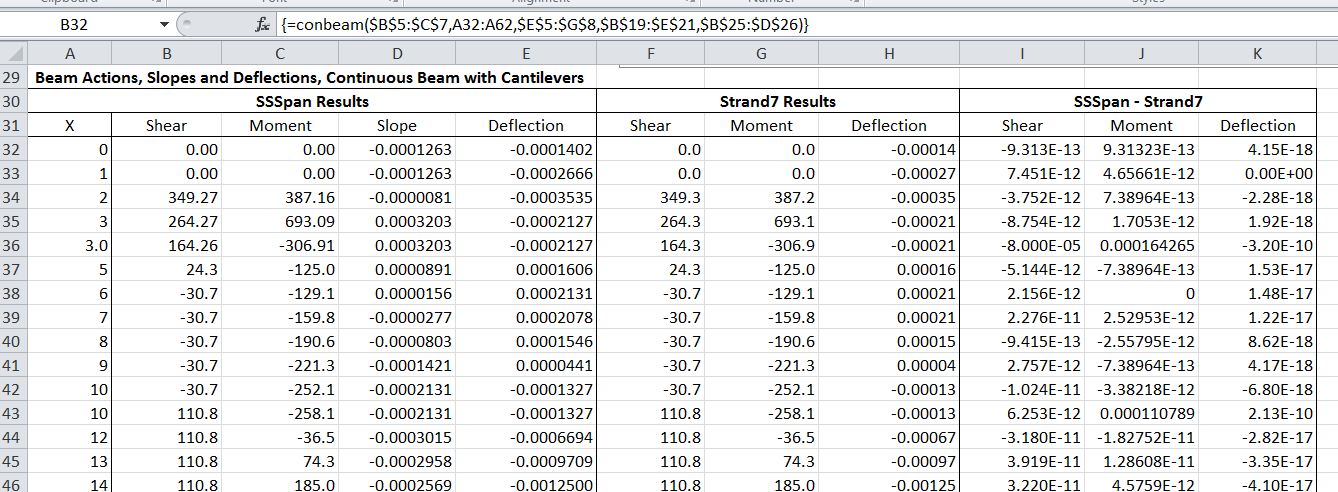Select column K header
This screenshot has height=492, width=1338.
1257,54
